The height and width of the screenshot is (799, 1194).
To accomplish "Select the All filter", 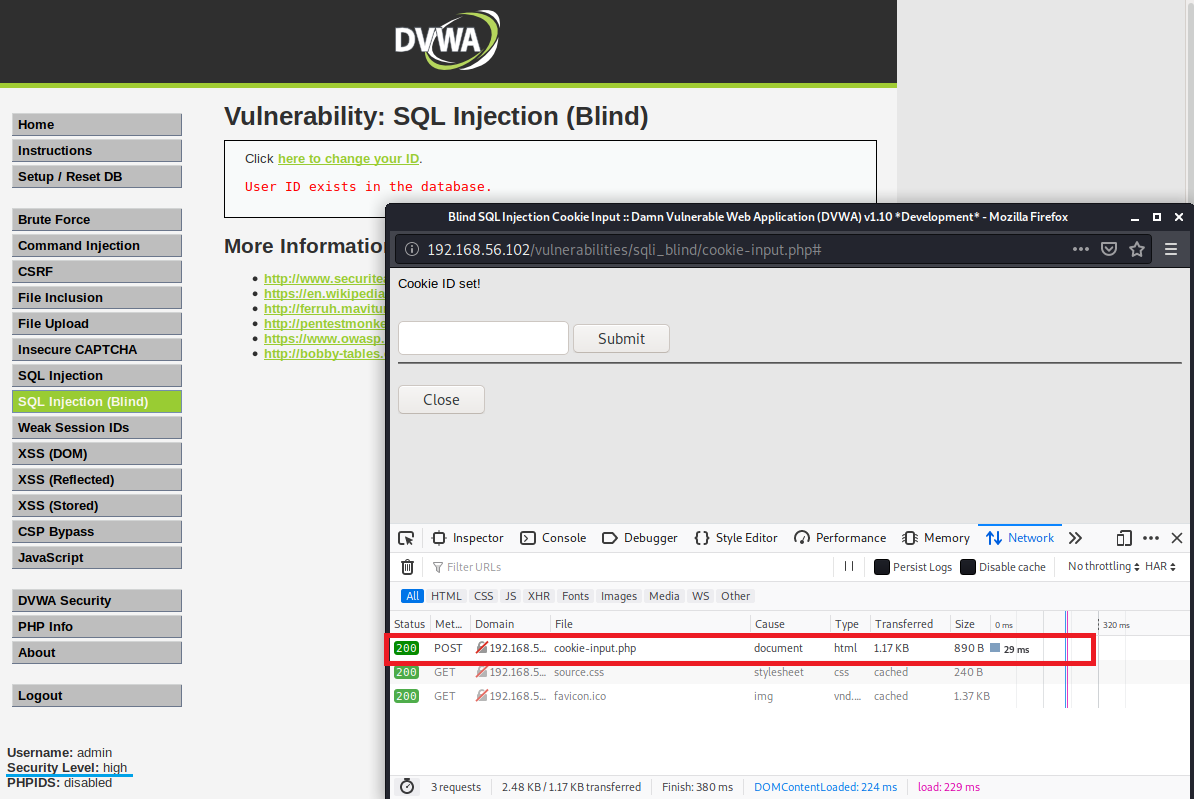I will point(412,596).
